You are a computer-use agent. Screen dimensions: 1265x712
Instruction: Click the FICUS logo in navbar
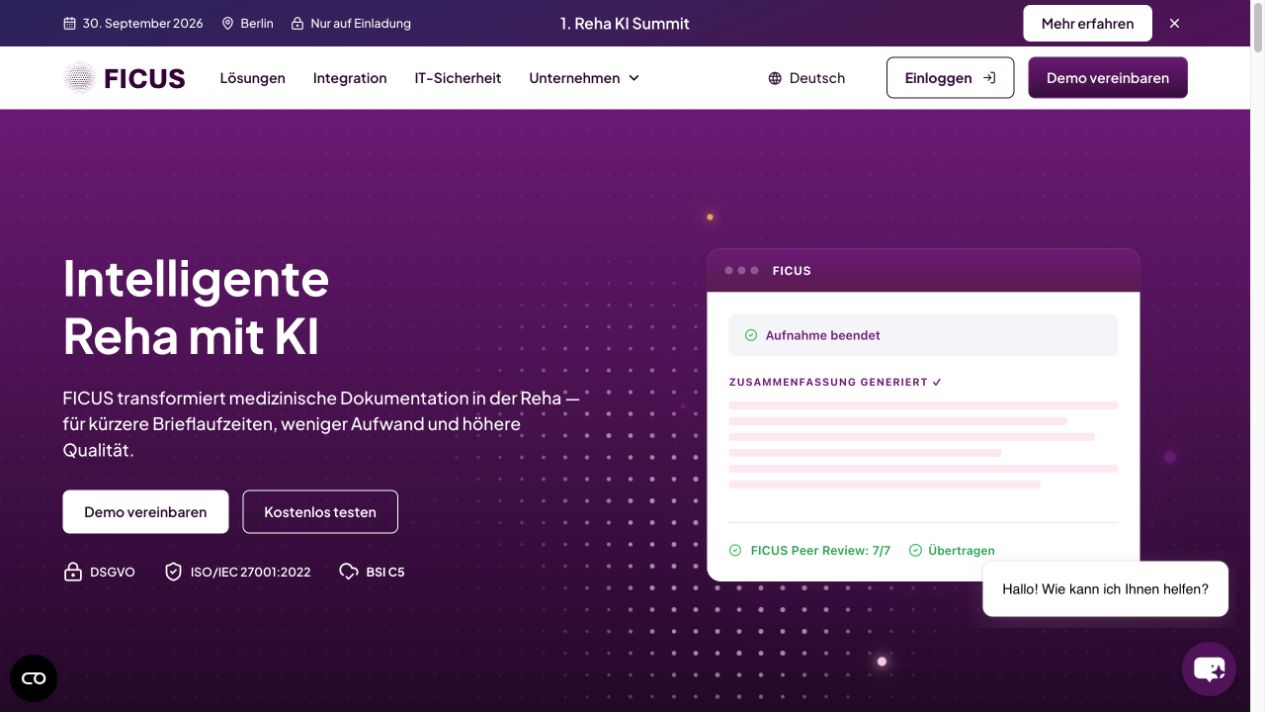pyautogui.click(x=124, y=78)
